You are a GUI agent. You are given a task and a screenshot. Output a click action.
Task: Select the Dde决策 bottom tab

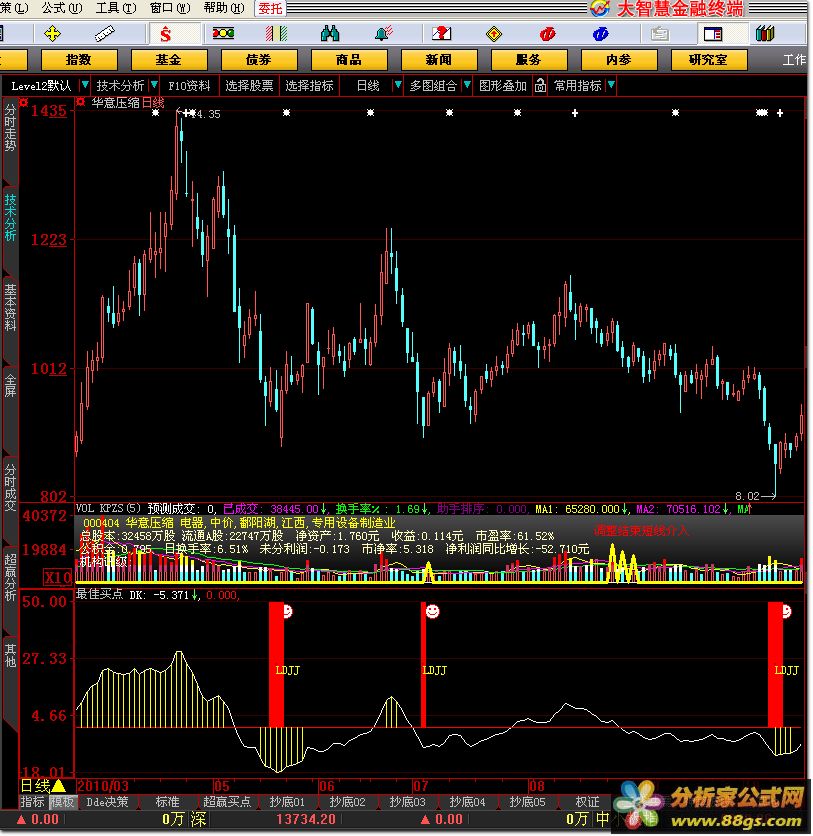pos(107,801)
